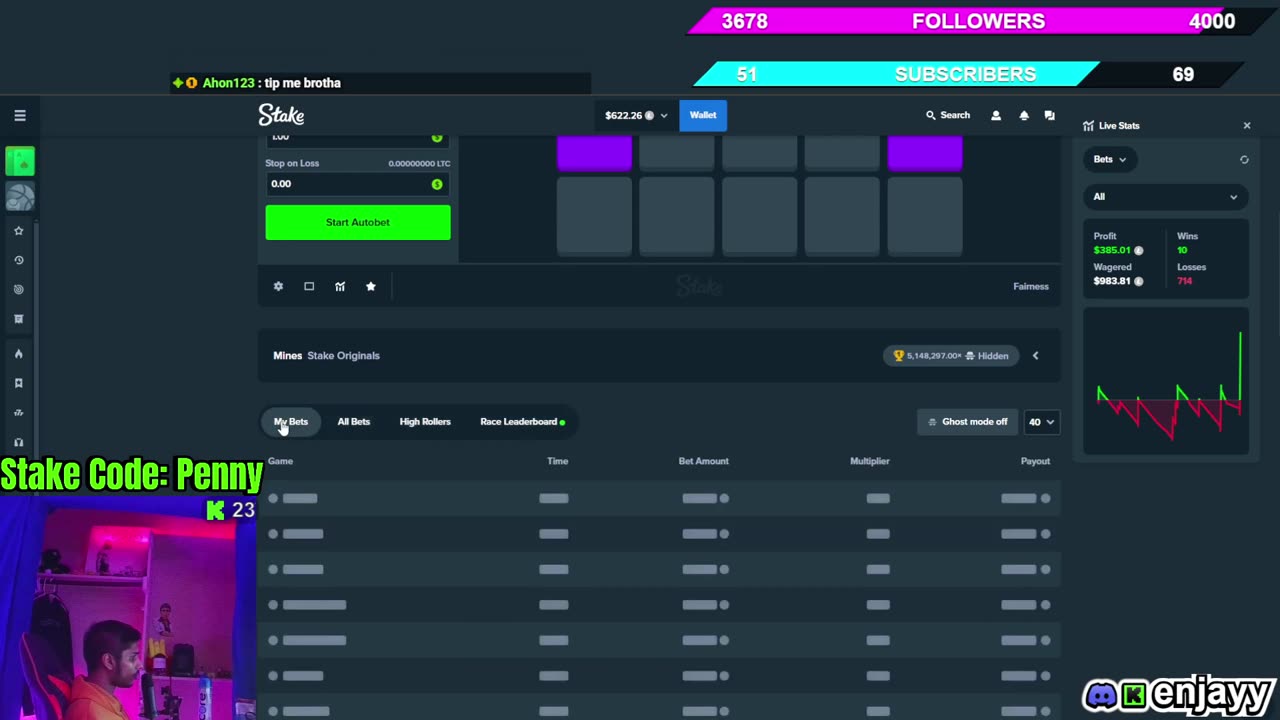The width and height of the screenshot is (1280, 720).
Task: Open the Wallet button
Action: point(703,115)
